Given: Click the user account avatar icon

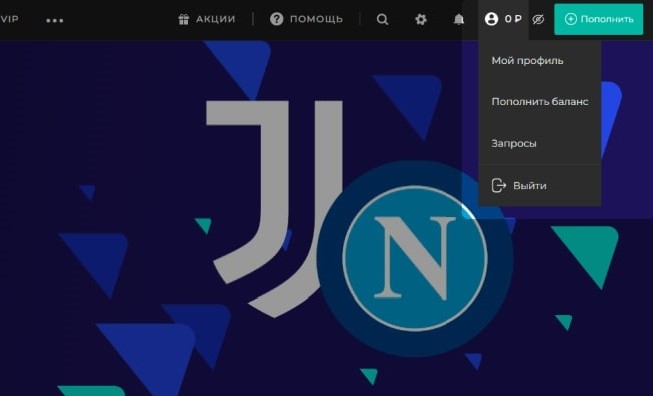Looking at the screenshot, I should (491, 19).
